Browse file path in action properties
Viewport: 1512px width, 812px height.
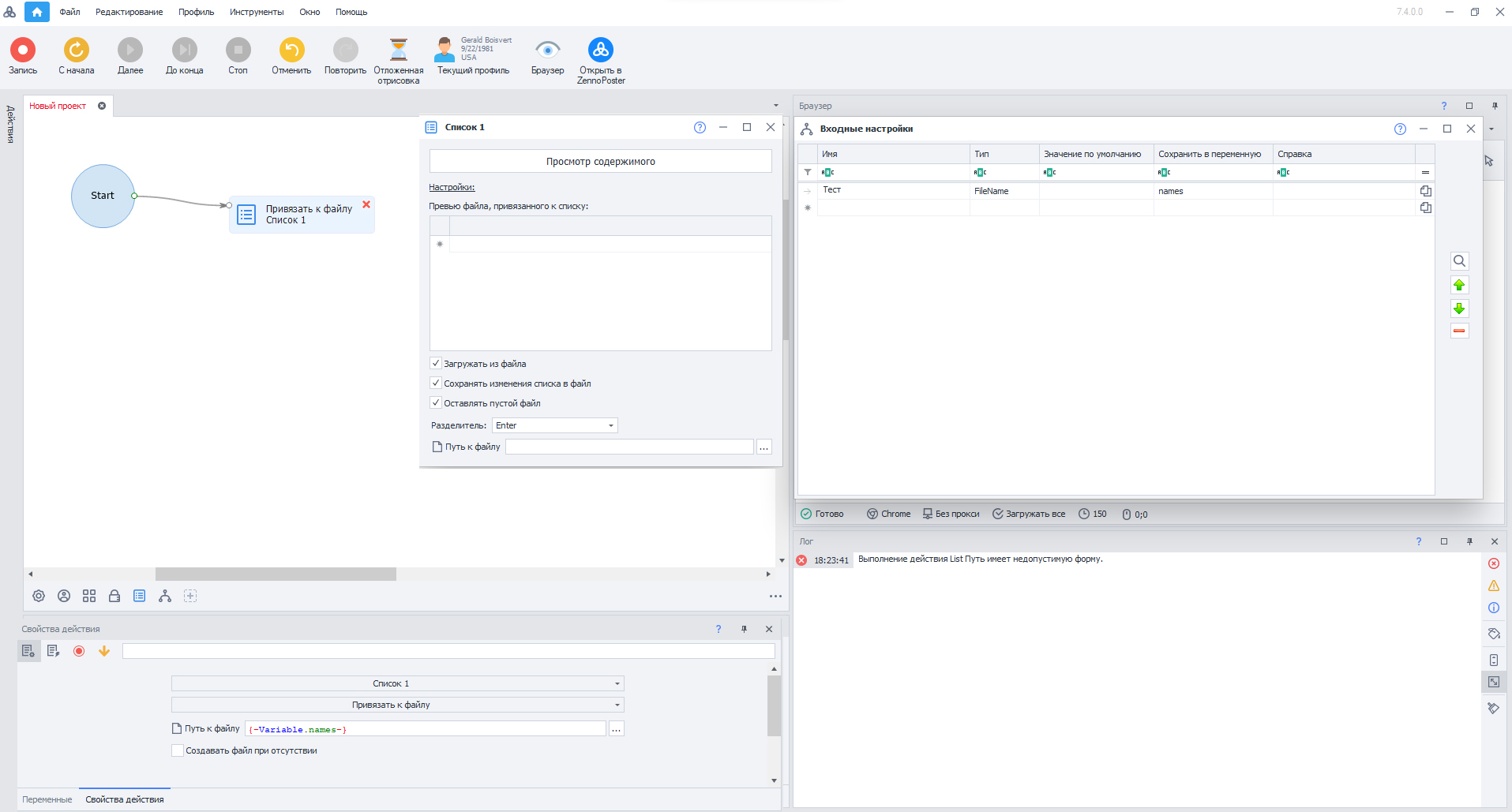[617, 729]
